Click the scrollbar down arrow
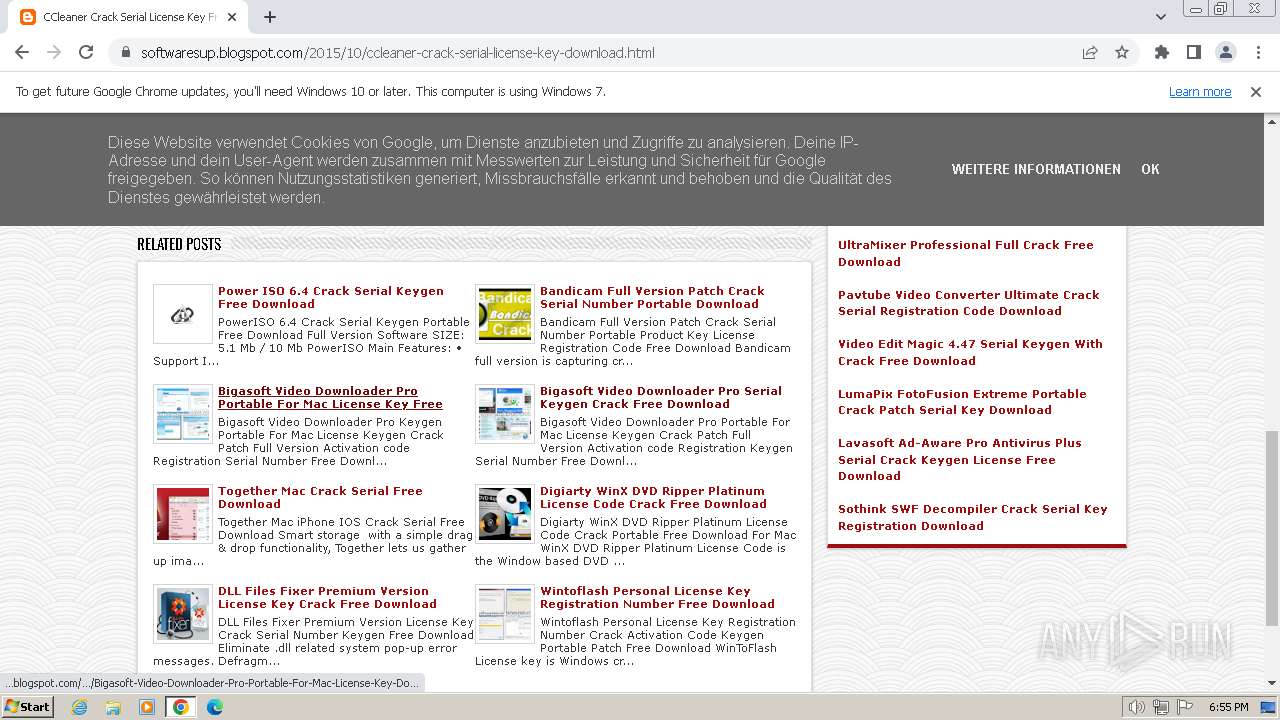The height and width of the screenshot is (720, 1280). tap(1271, 683)
